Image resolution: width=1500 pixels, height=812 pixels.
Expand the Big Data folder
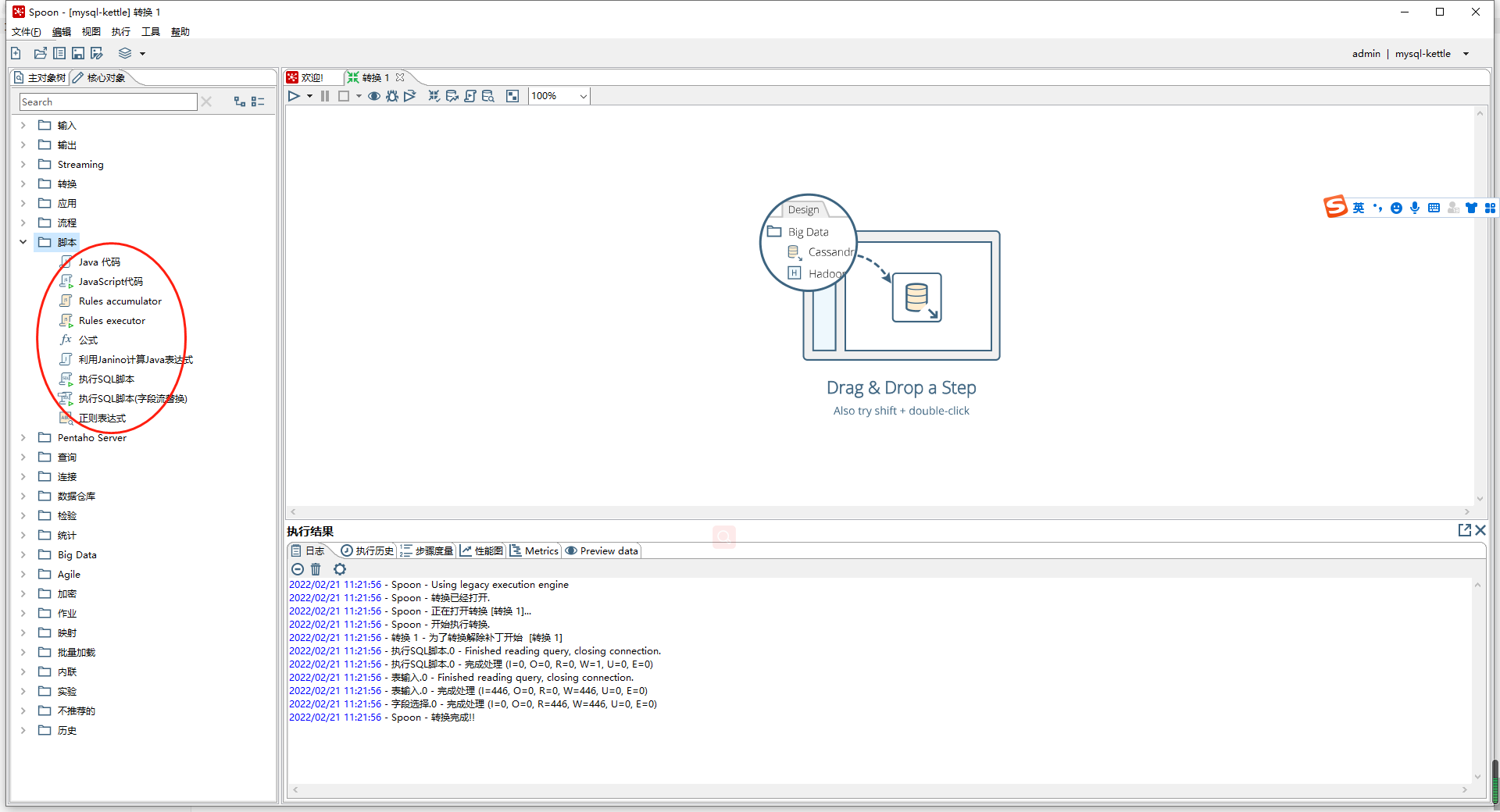click(23, 554)
